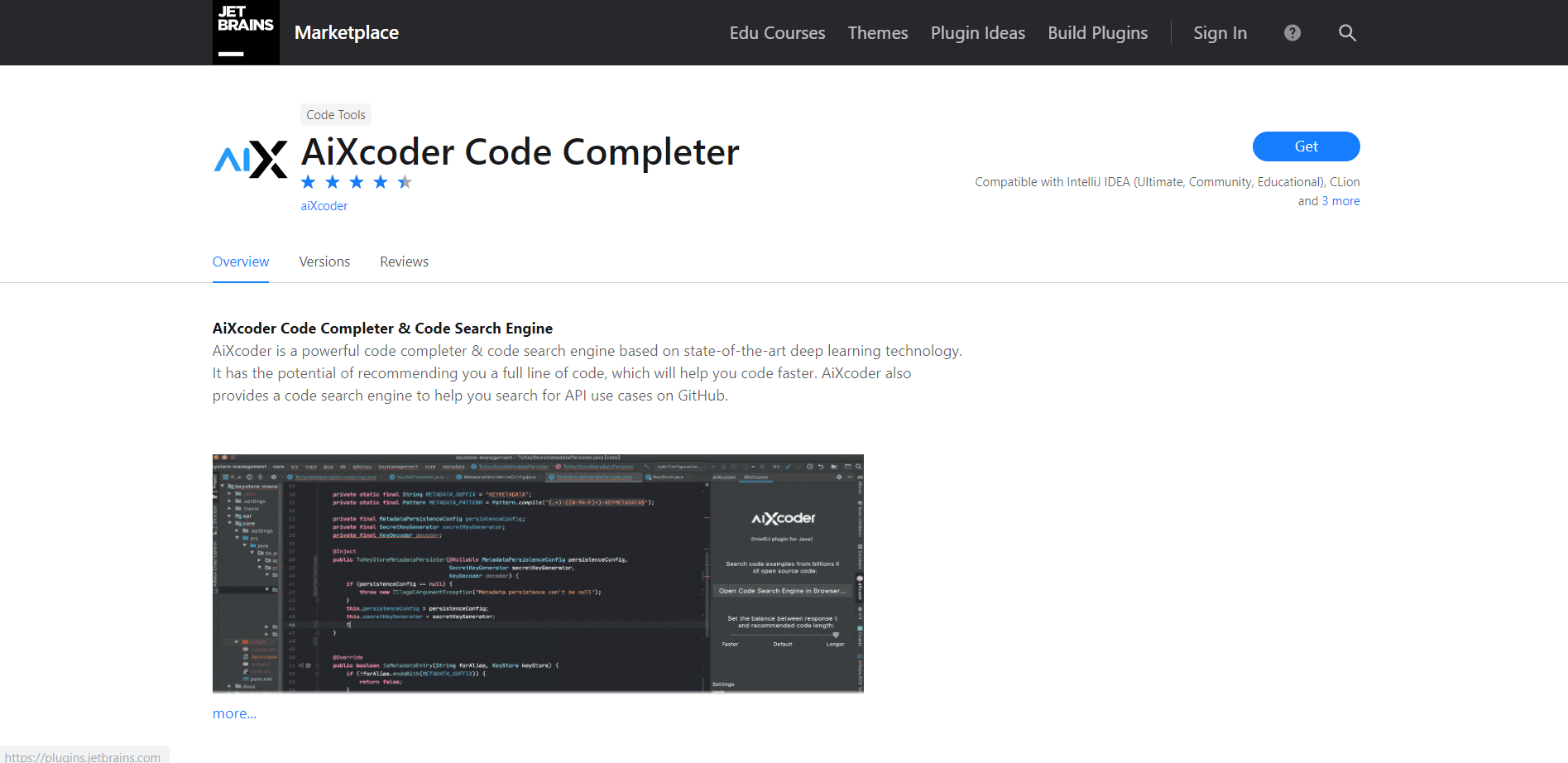
Task: Open Build Plugins in the header
Action: click(1098, 33)
